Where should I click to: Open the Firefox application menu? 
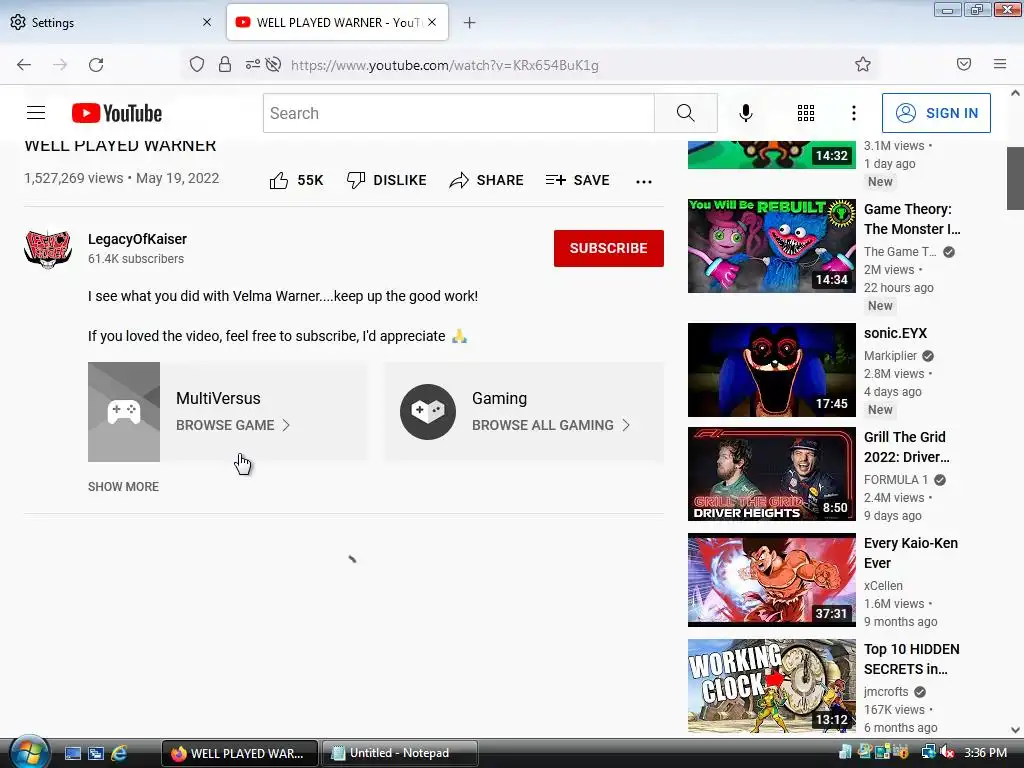[1000, 64]
